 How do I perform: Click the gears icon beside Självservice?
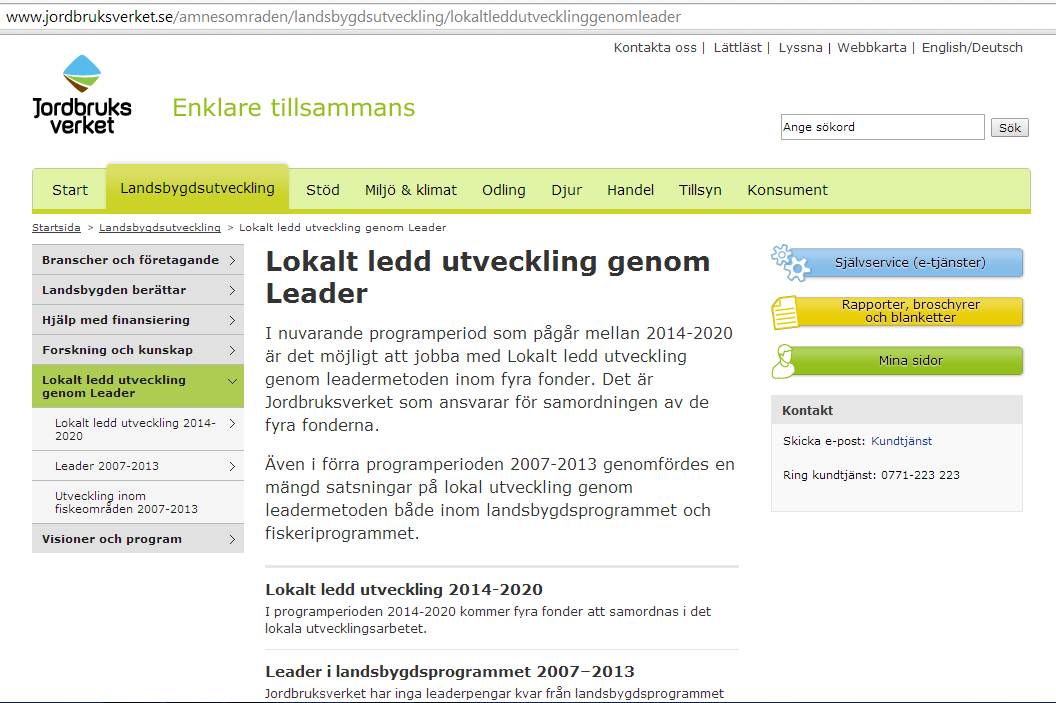[x=791, y=263]
